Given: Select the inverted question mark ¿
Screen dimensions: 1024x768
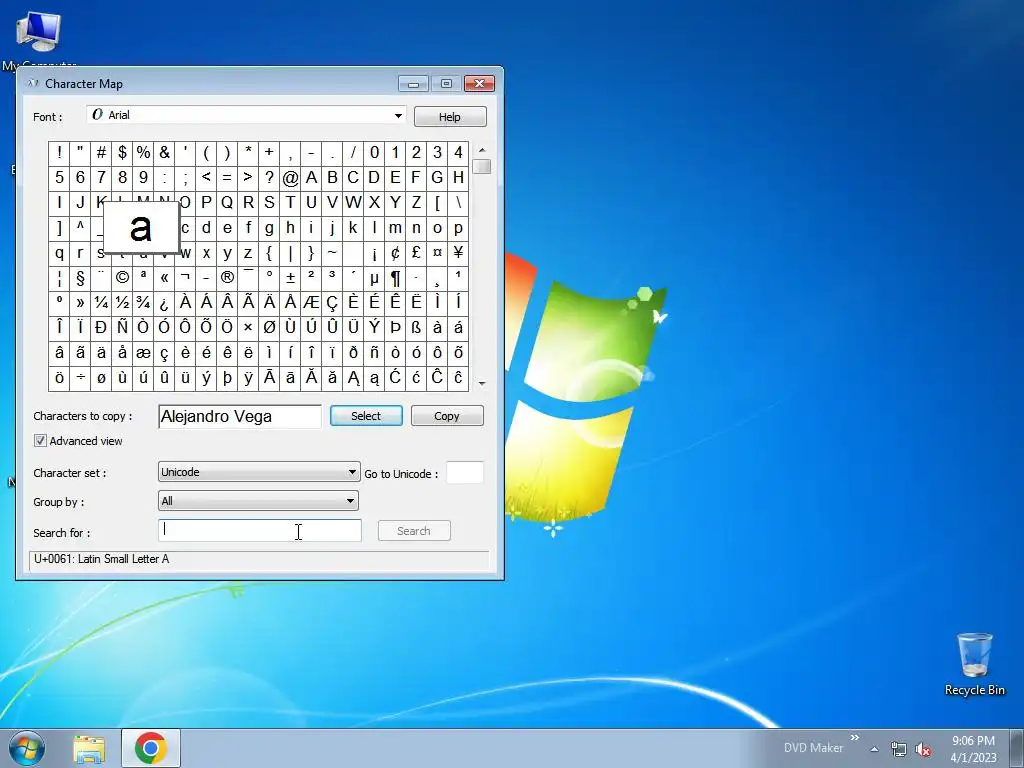Looking at the screenshot, I should tap(164, 302).
